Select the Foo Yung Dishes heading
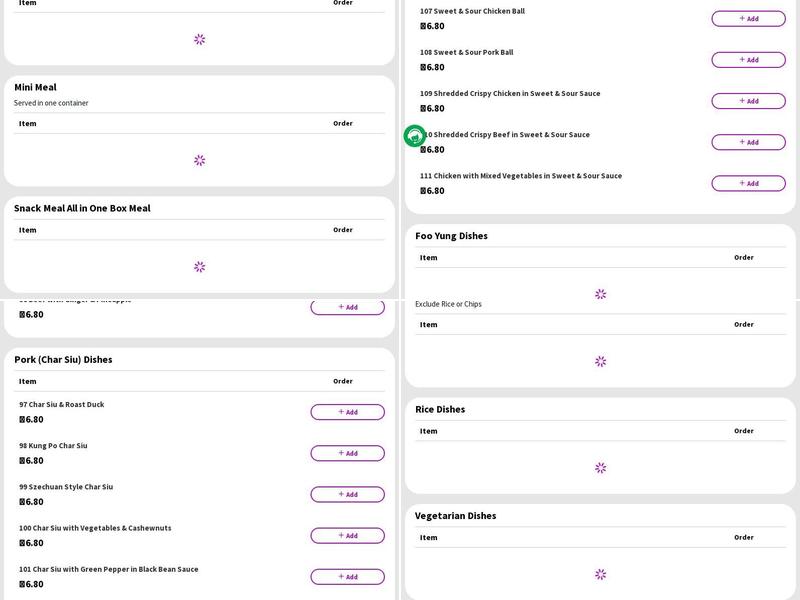 (451, 236)
